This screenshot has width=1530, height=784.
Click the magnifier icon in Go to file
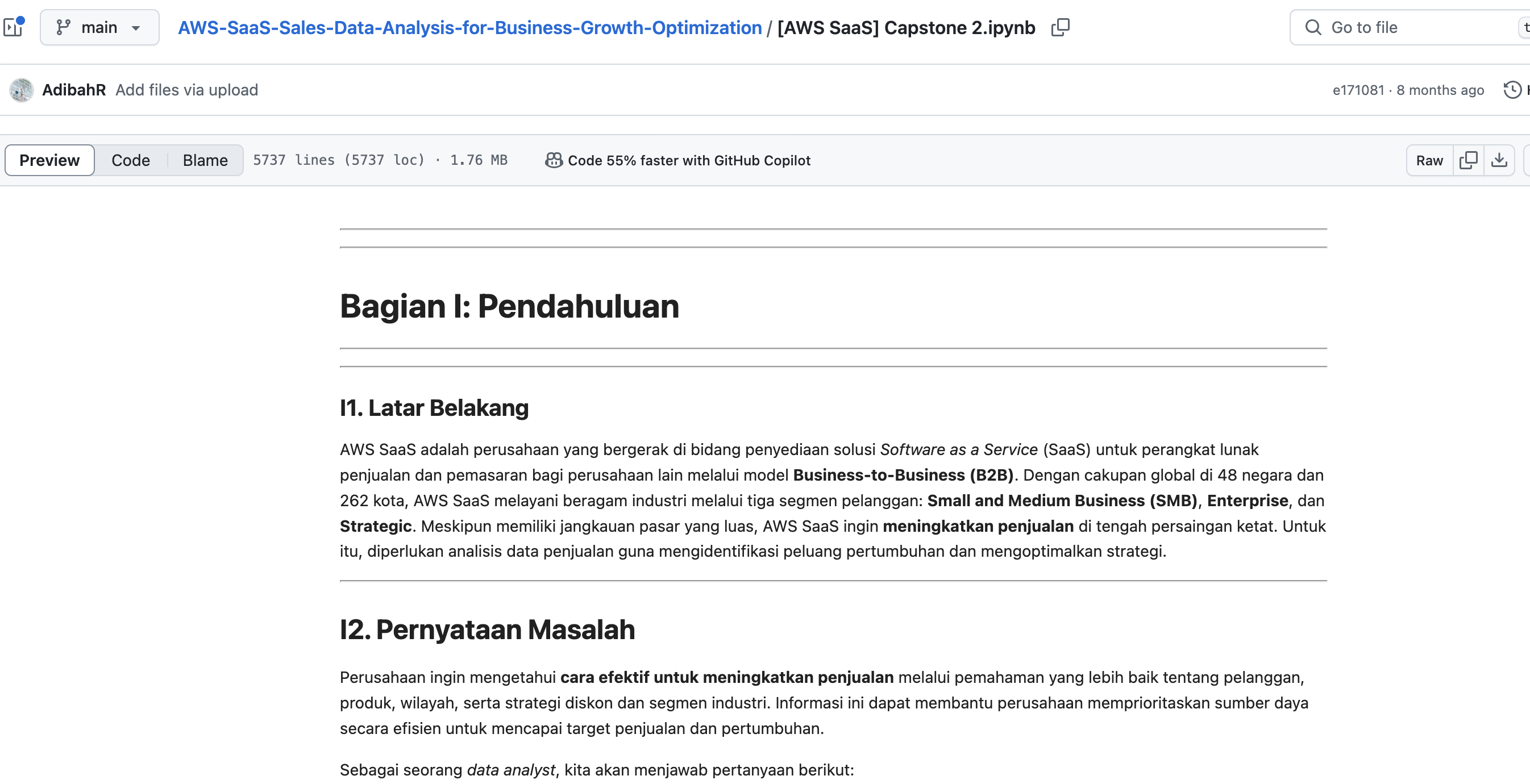(x=1314, y=27)
